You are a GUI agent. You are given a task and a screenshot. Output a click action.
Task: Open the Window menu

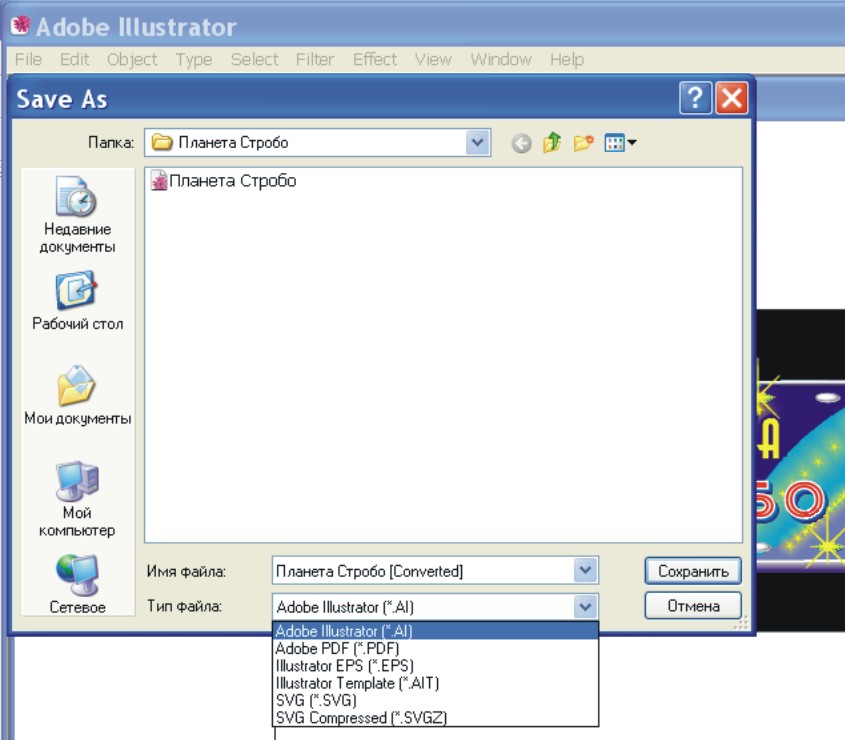point(501,59)
